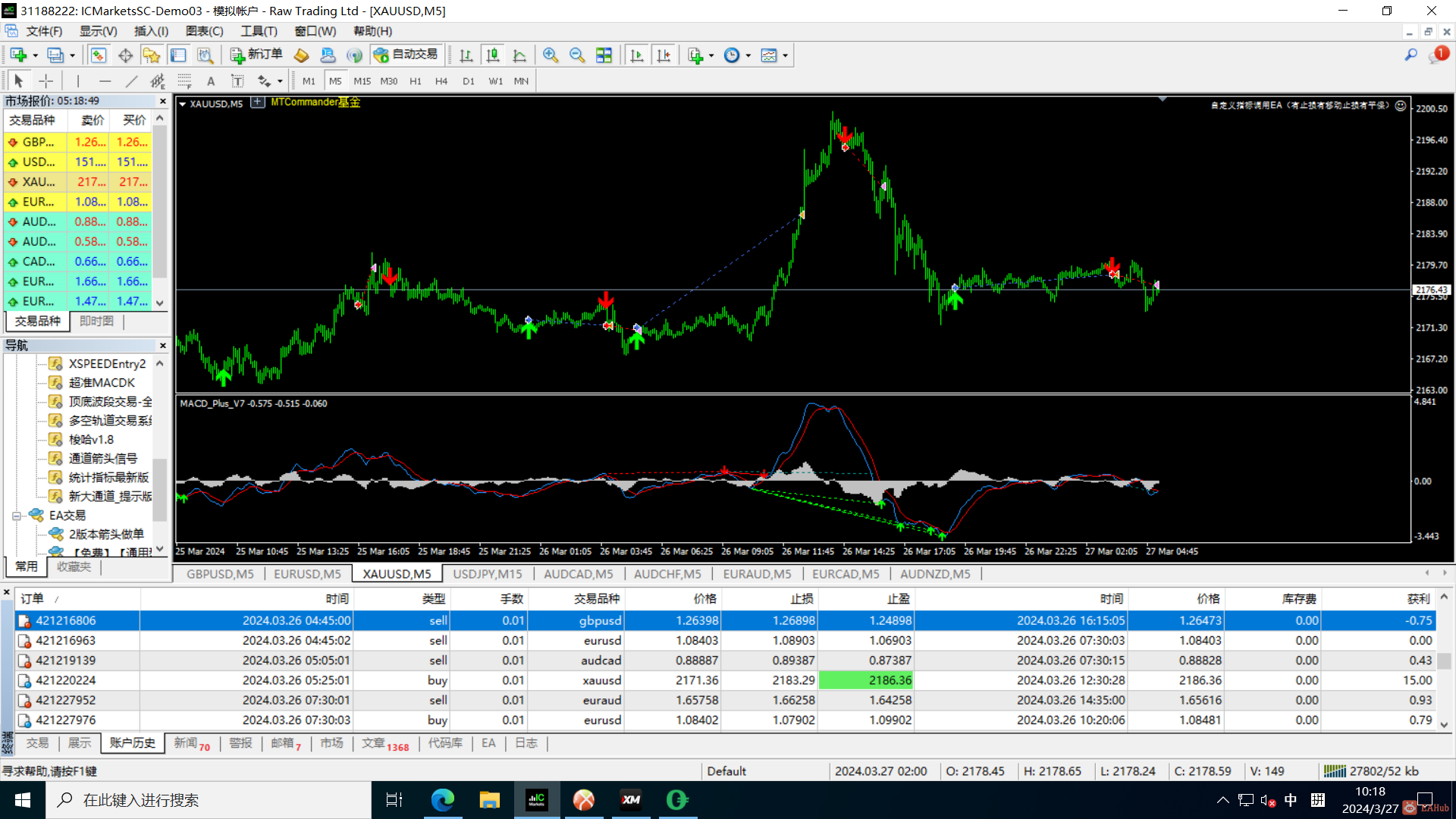Switch timeframe to H1
Image resolution: width=1456 pixels, height=819 pixels.
(x=416, y=81)
